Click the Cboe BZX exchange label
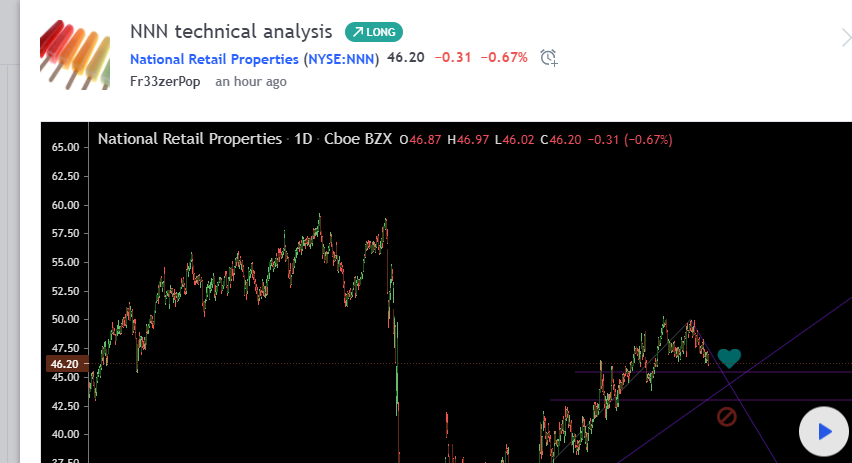 coord(357,139)
